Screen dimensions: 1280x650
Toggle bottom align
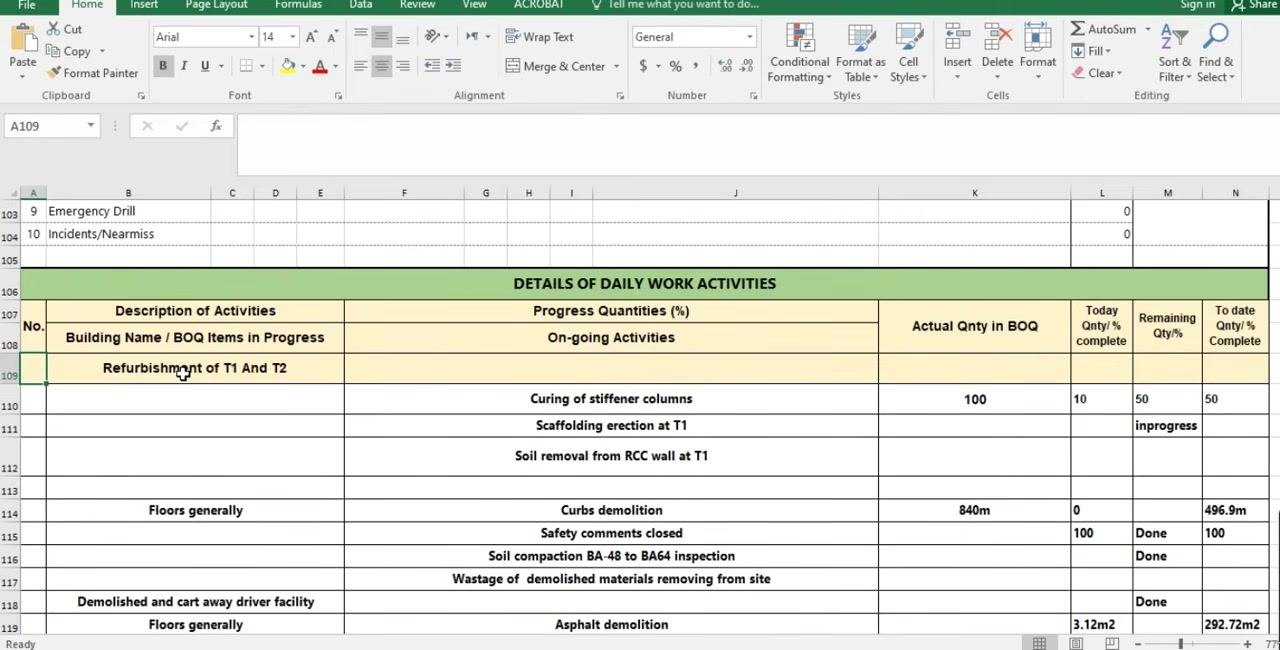coord(402,37)
